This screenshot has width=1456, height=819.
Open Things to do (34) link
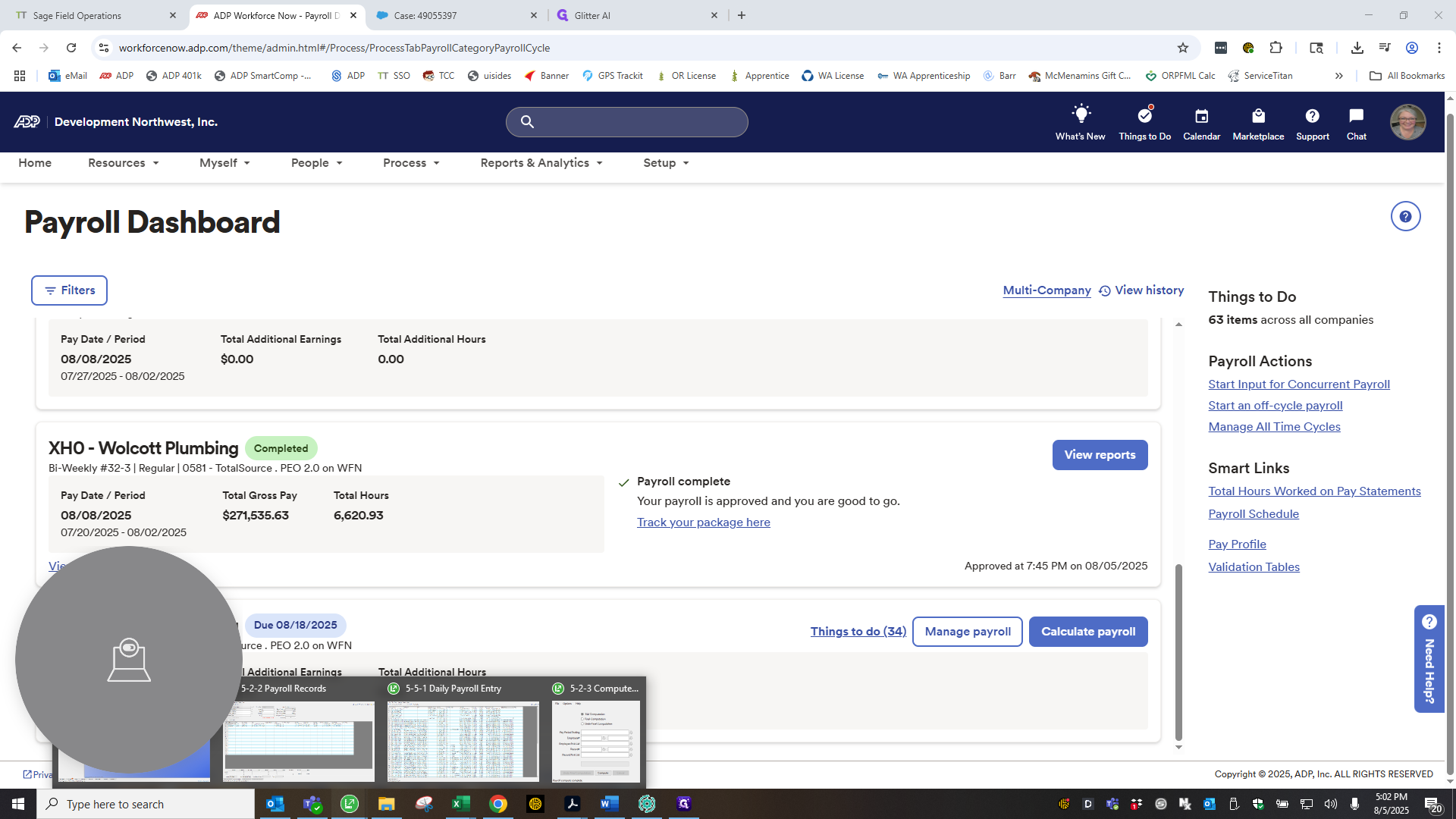click(858, 632)
